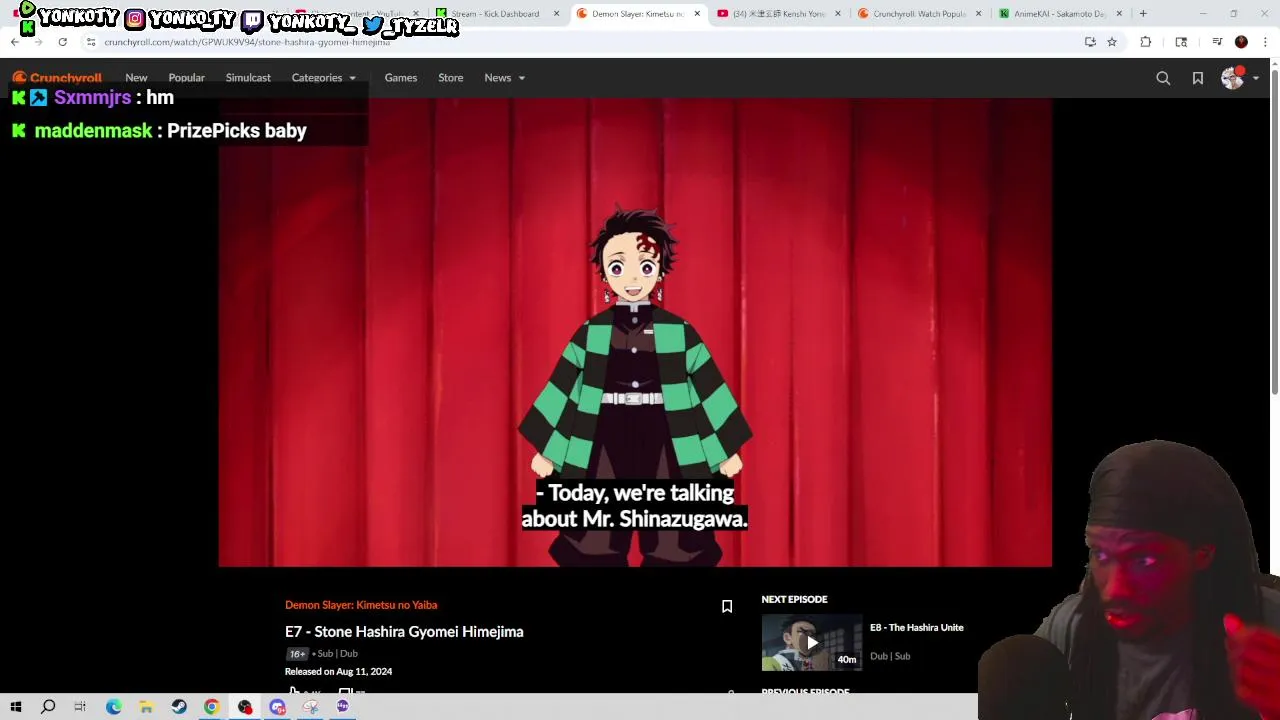
Task: Open the Games menu item
Action: click(400, 78)
